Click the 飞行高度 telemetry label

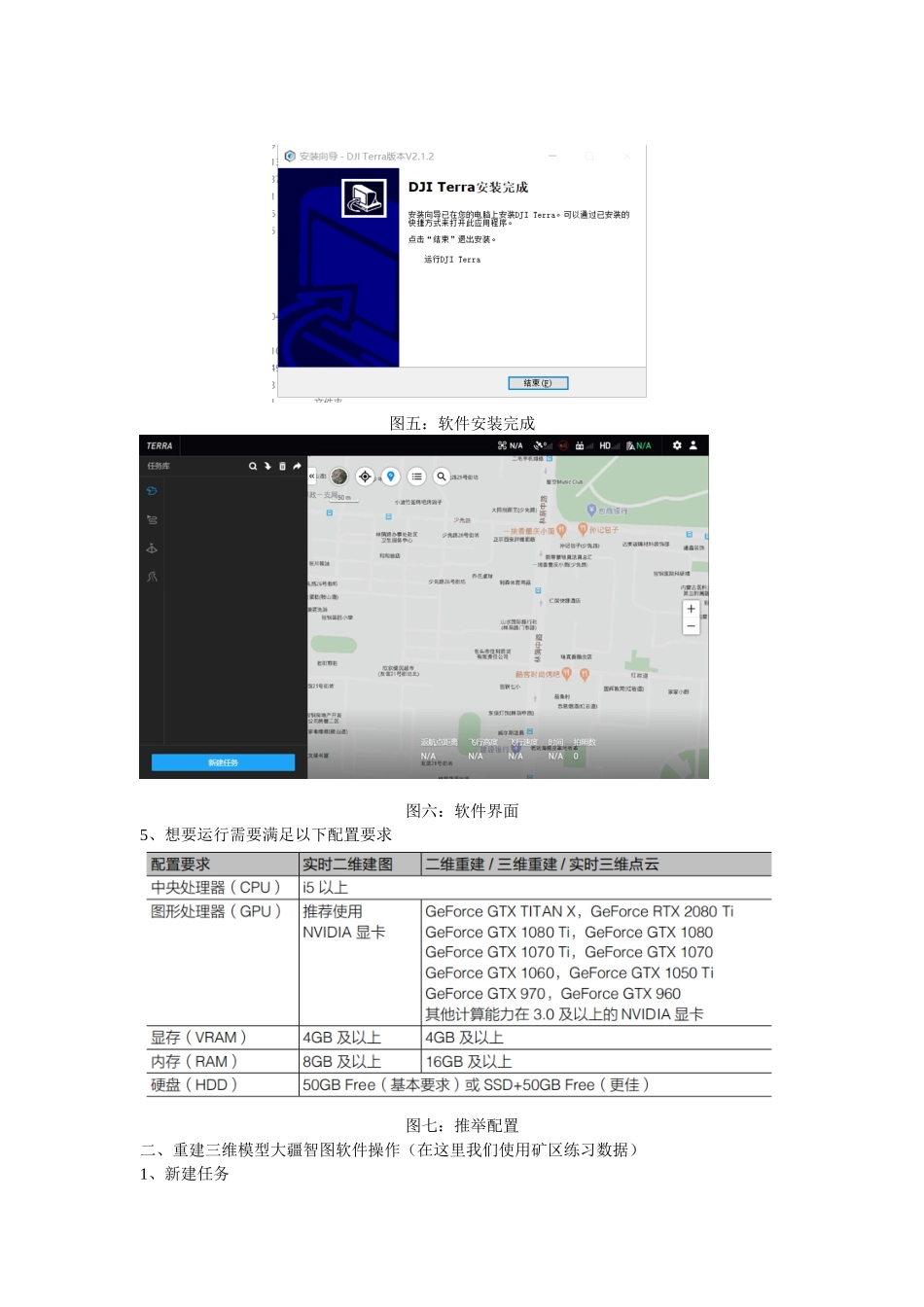point(482,742)
